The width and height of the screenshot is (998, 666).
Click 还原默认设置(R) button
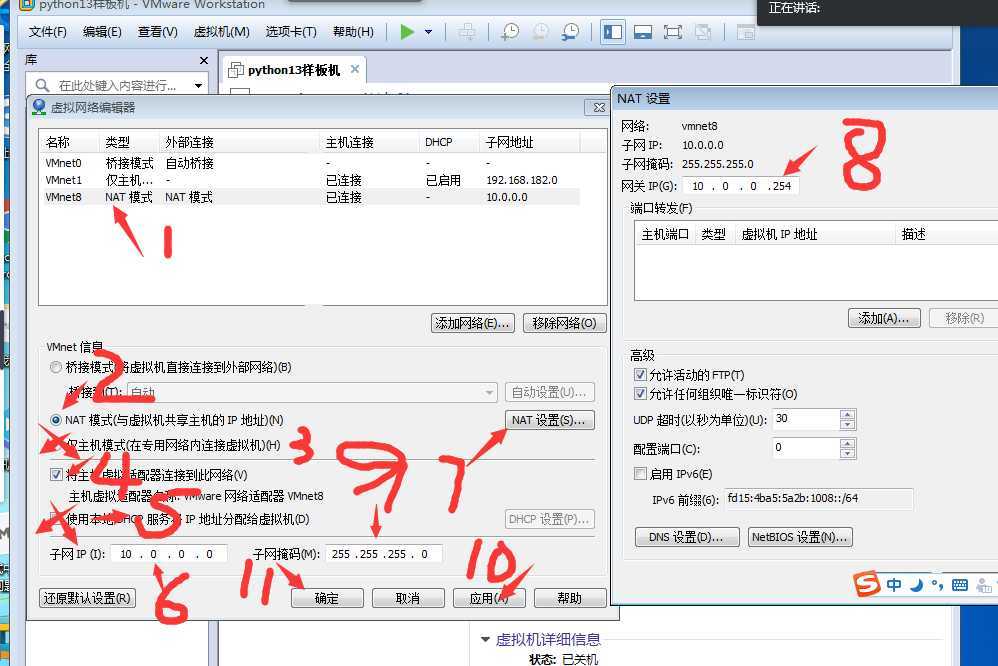coord(87,599)
